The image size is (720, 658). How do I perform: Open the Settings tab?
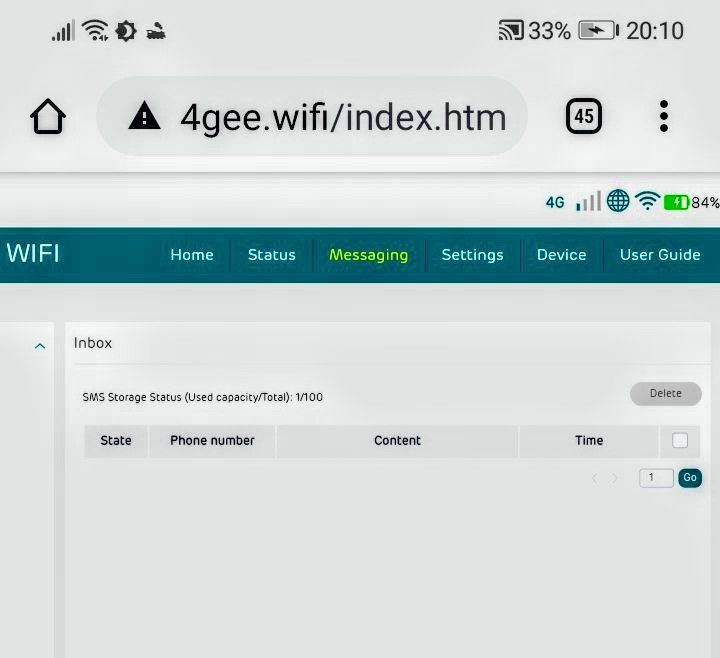coord(472,255)
